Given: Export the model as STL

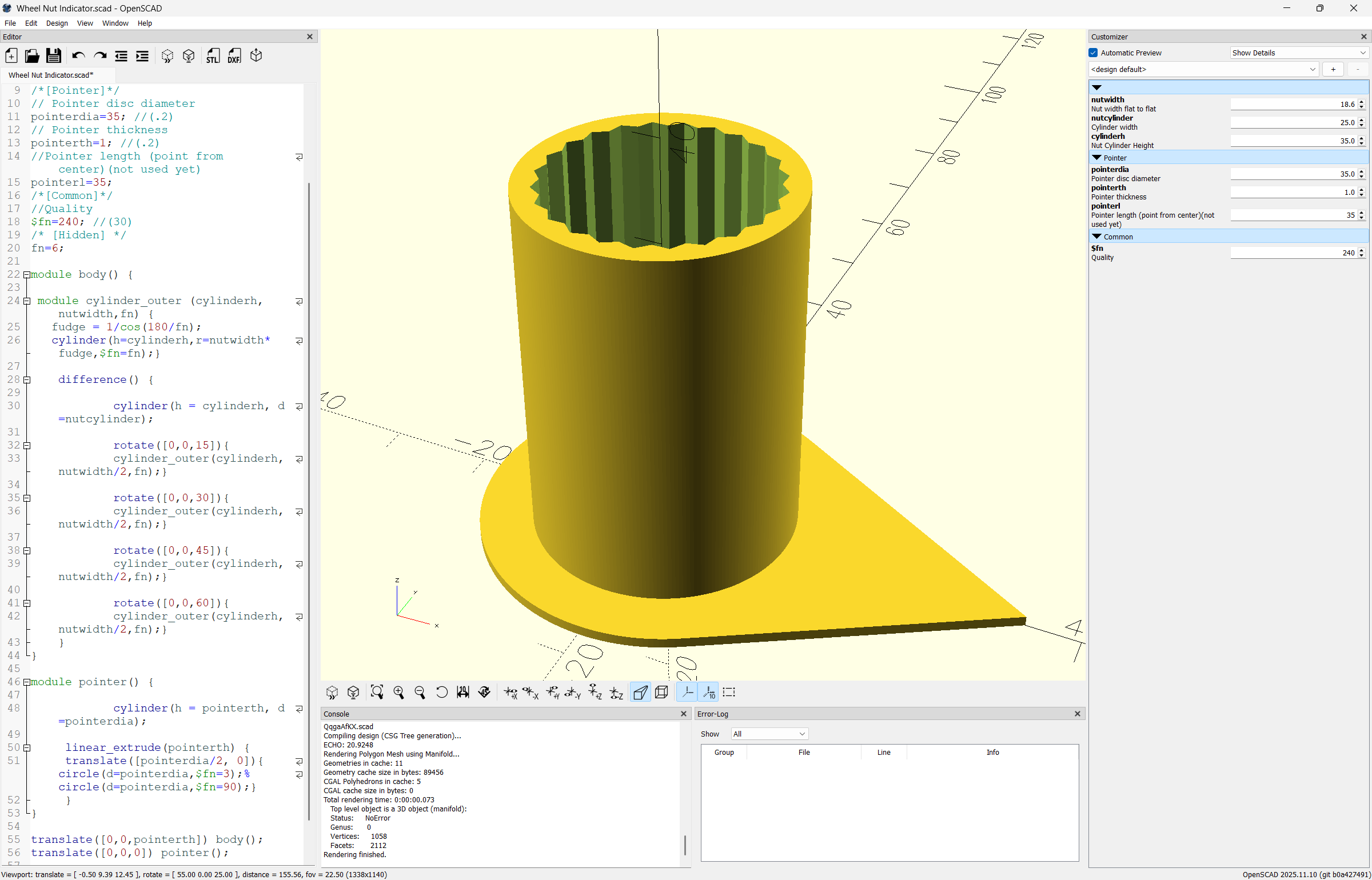Looking at the screenshot, I should (213, 56).
